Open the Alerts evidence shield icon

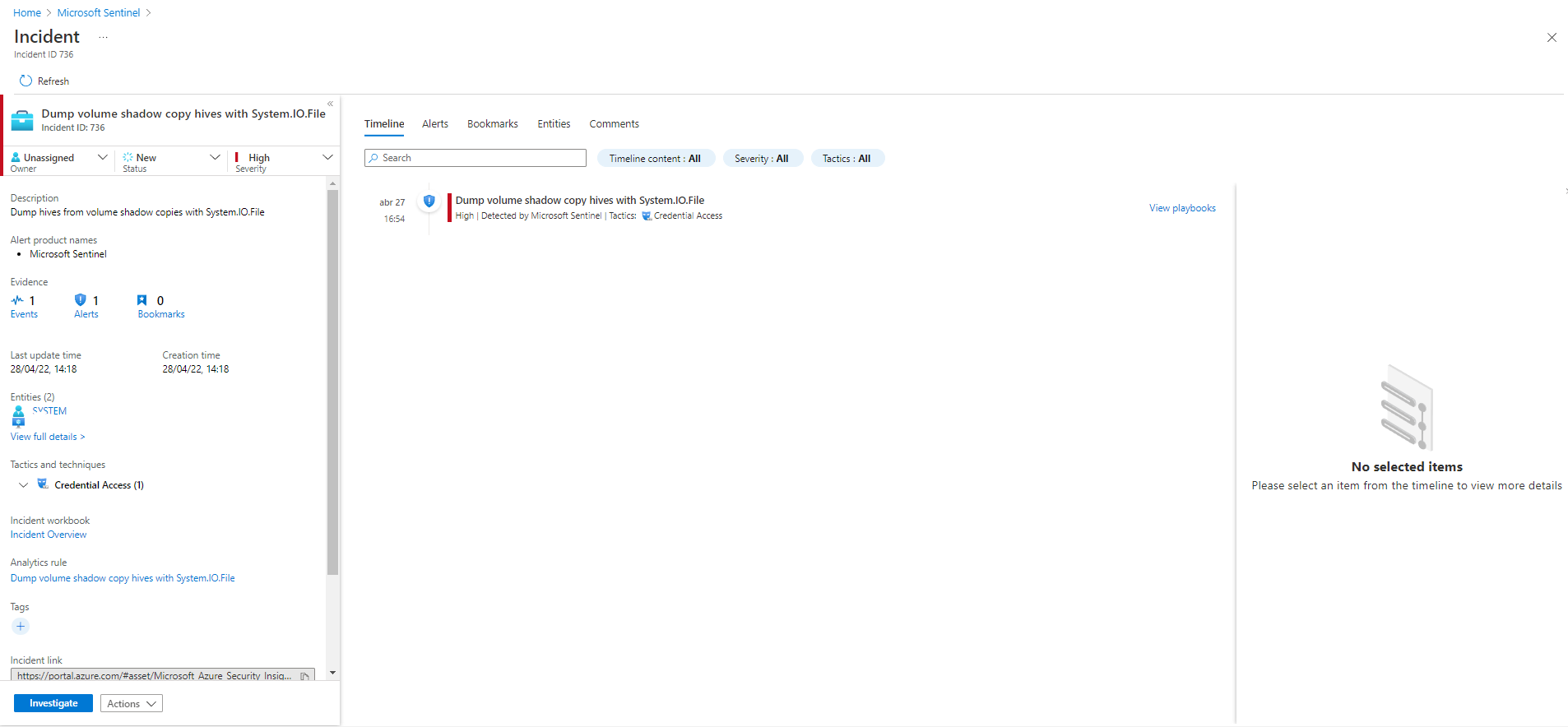pos(81,300)
